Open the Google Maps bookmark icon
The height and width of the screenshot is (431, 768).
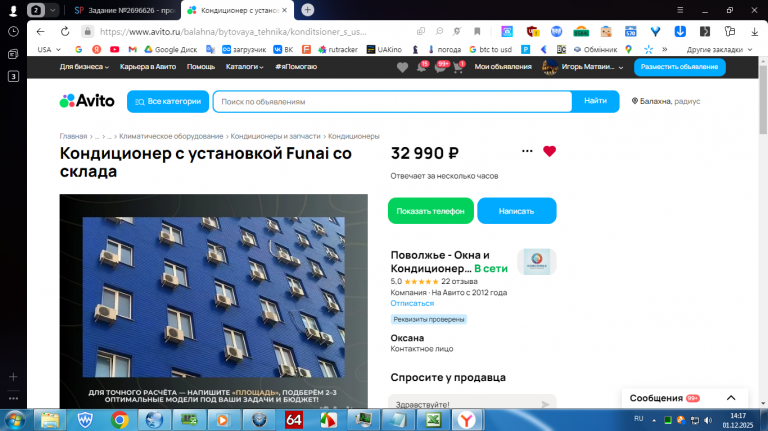pos(628,49)
